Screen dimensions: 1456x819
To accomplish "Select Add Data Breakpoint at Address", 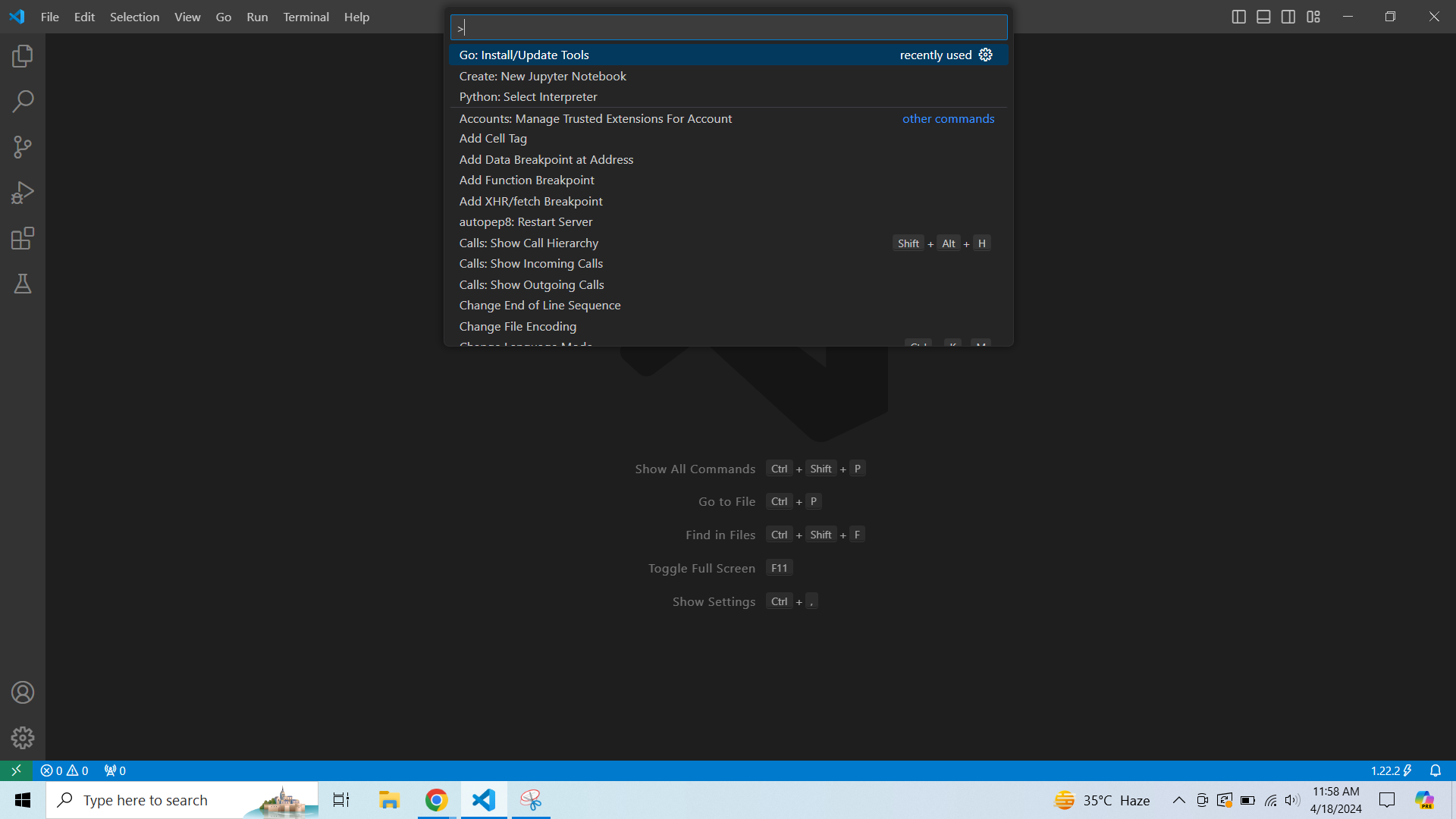I will tap(728, 159).
